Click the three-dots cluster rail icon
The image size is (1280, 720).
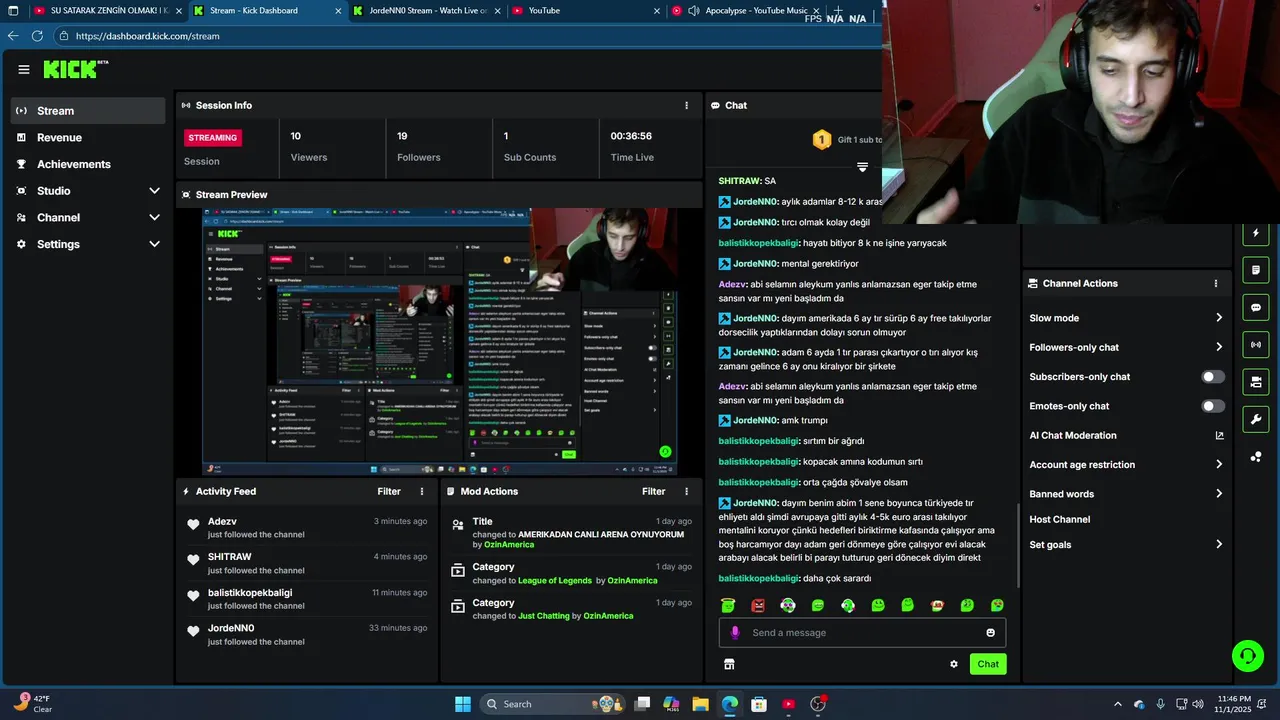(1256, 457)
